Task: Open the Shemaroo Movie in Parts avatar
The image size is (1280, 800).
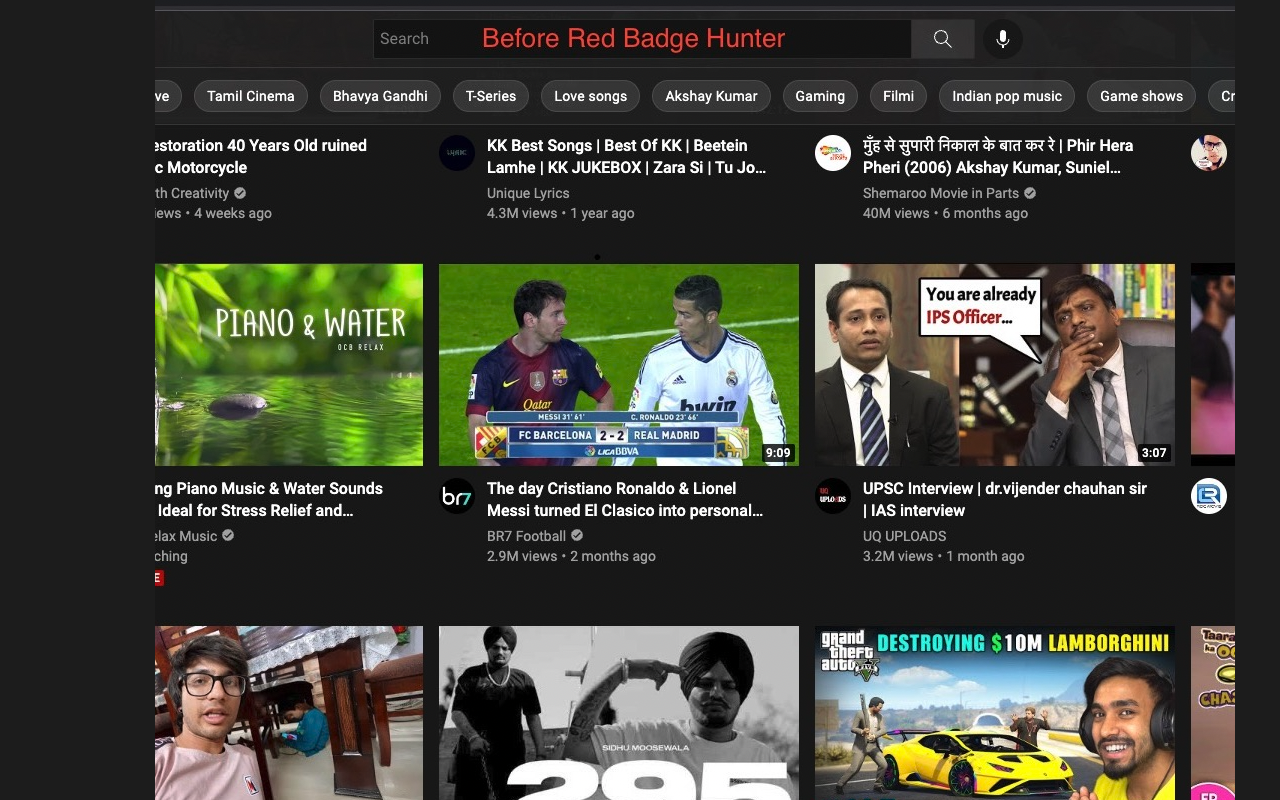Action: tap(833, 153)
